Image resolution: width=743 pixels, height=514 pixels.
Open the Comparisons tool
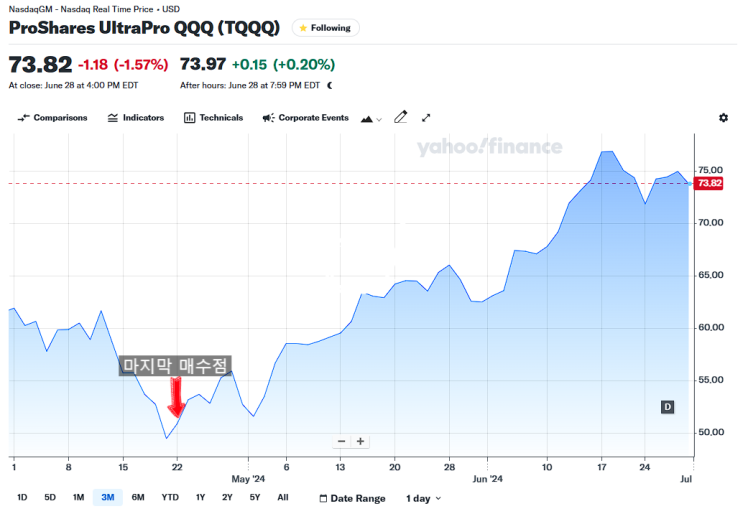pyautogui.click(x=53, y=118)
